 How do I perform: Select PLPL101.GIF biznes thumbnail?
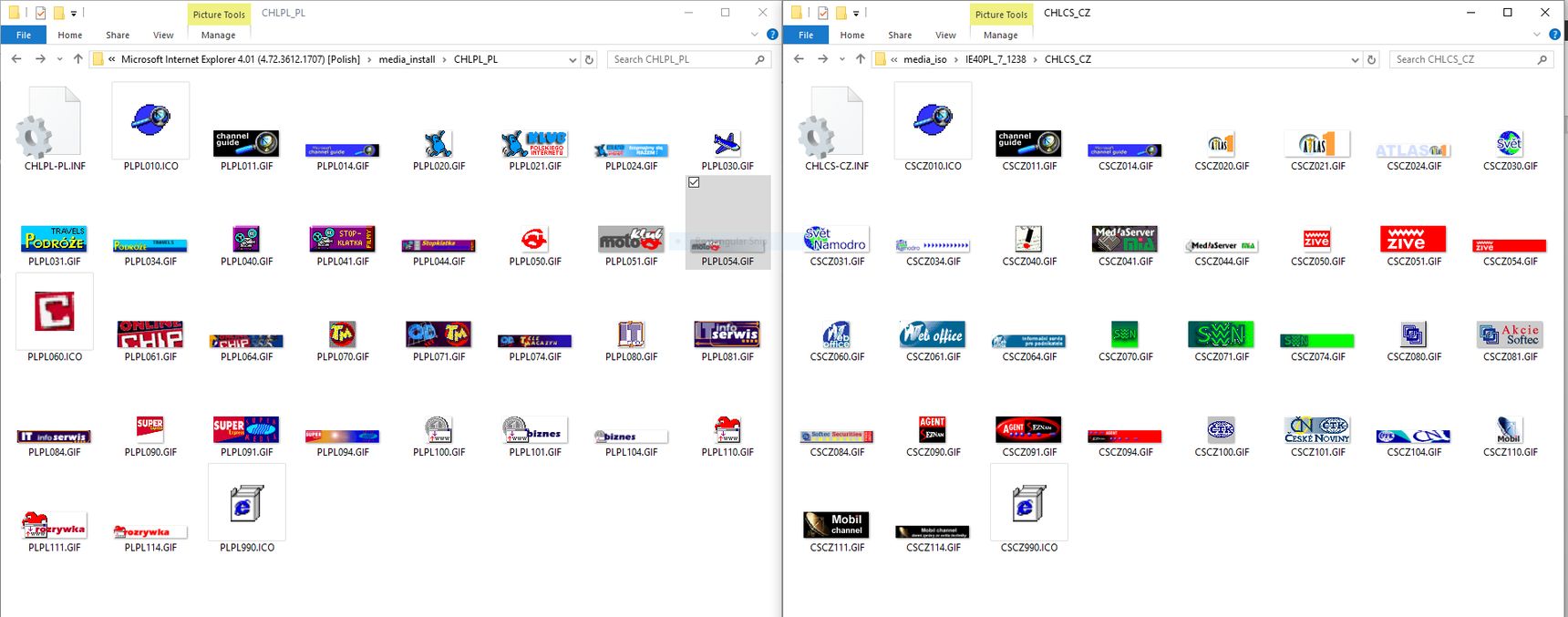(x=535, y=429)
